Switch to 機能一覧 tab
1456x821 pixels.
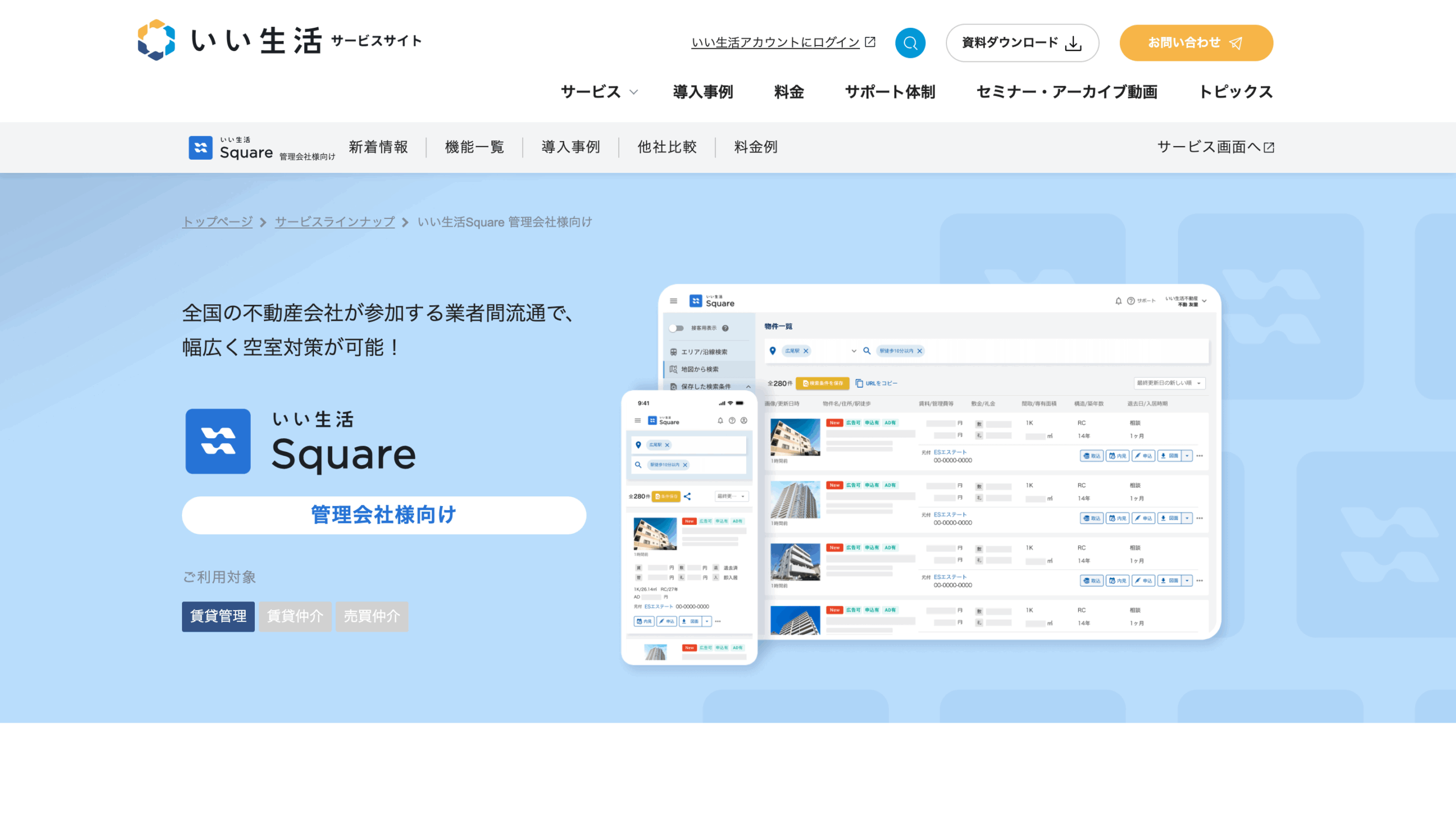[474, 147]
